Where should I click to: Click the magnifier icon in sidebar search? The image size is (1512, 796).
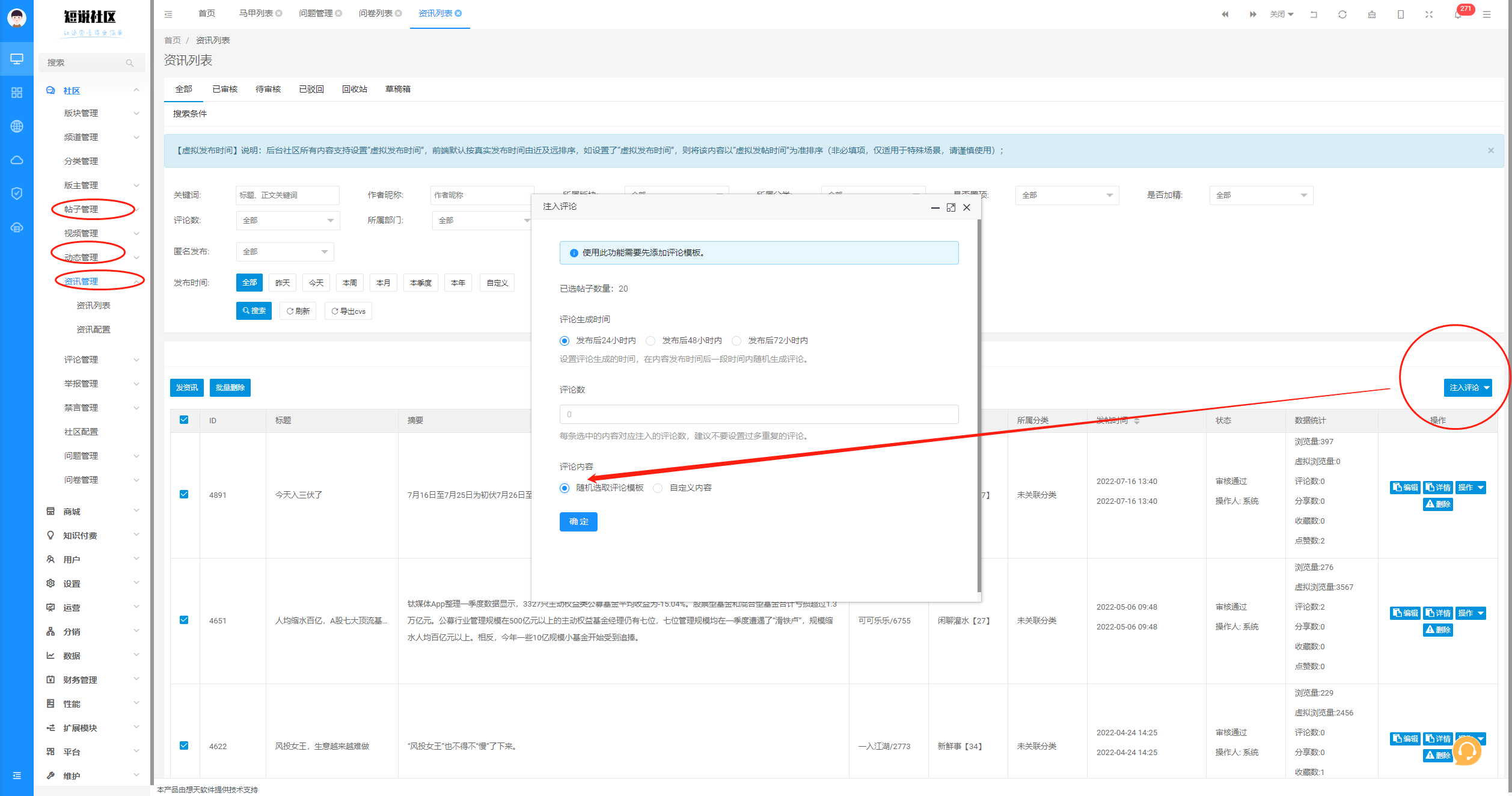[x=130, y=63]
